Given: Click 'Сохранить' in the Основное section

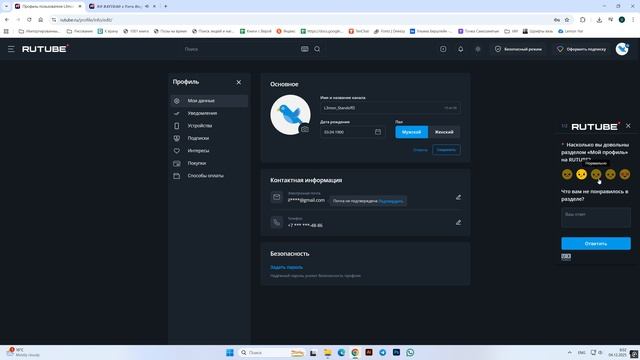Looking at the screenshot, I should point(446,150).
